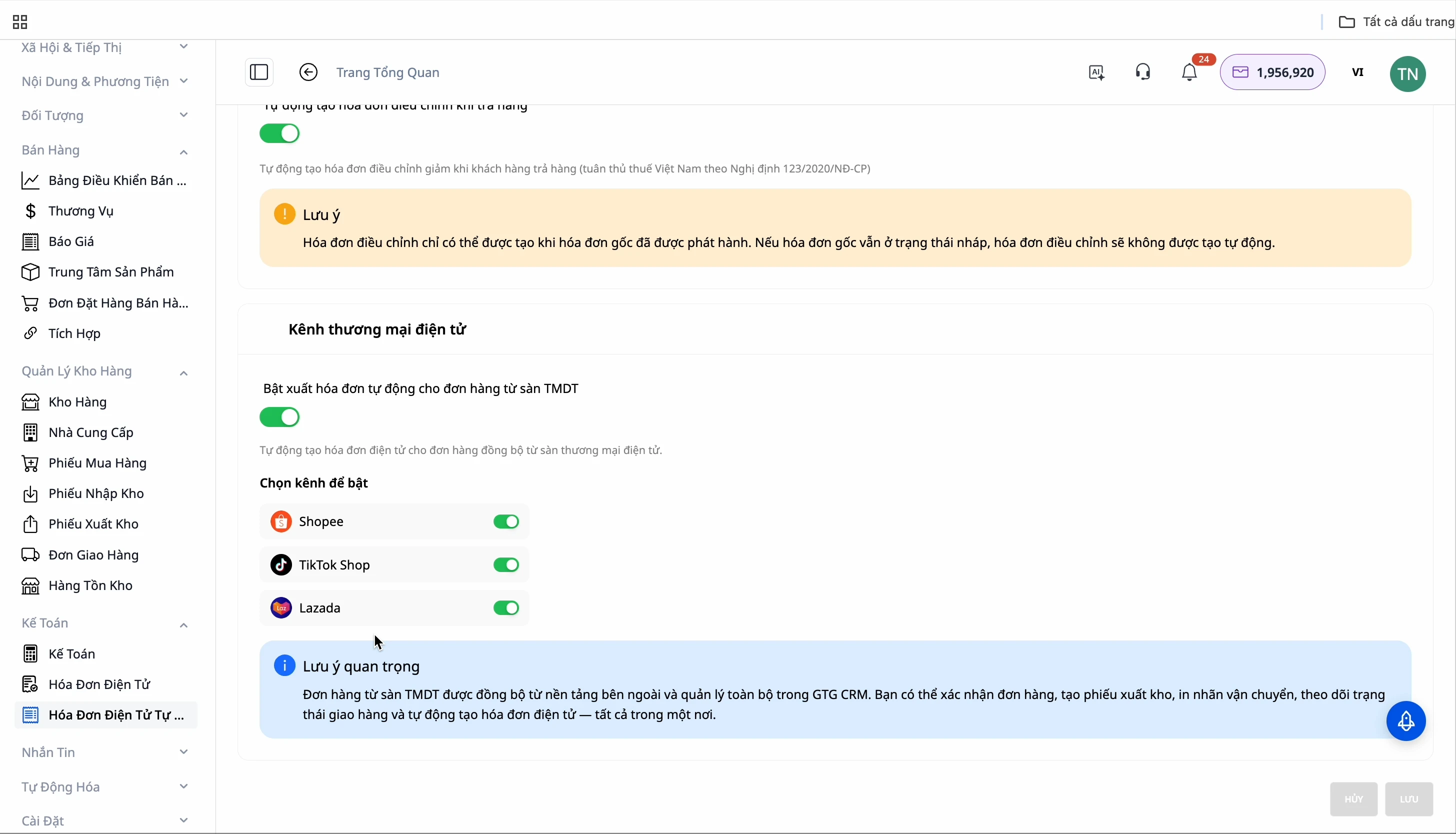The image size is (1456, 834).
Task: Open the notifications bell
Action: click(x=1189, y=72)
